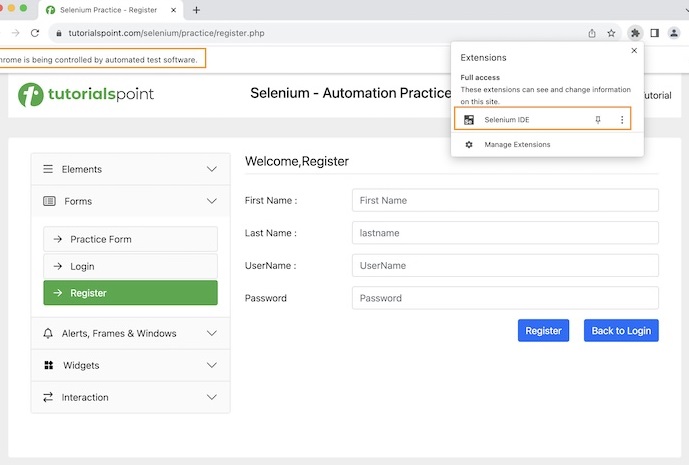
Task: Select Selenium IDE in extensions list
Action: (x=507, y=120)
